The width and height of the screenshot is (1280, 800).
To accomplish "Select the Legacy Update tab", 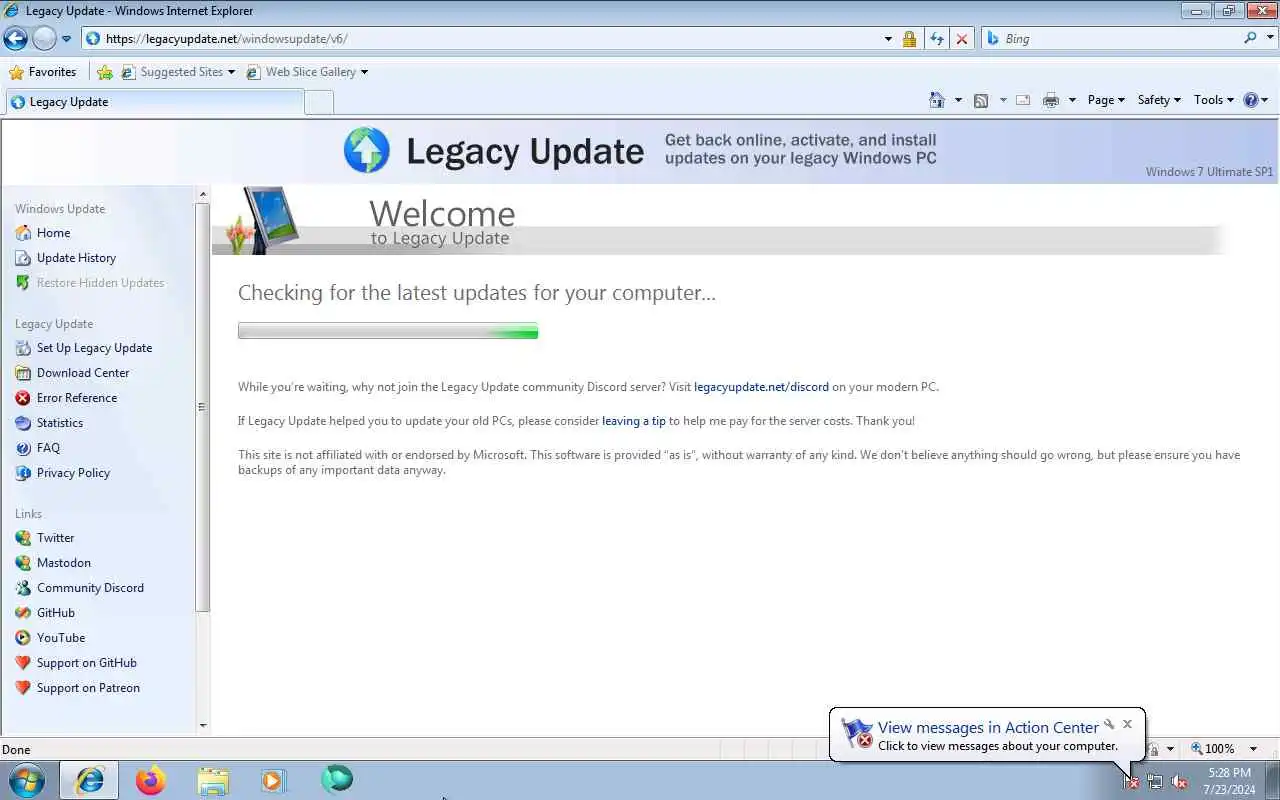I will tap(154, 102).
